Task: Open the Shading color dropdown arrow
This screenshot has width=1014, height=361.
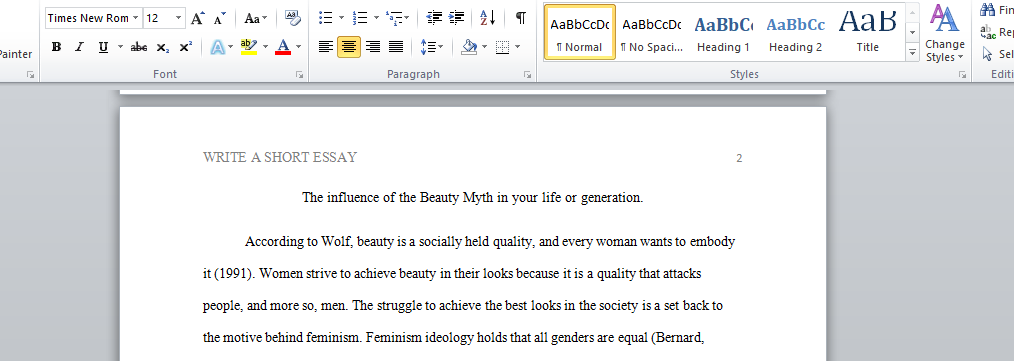Action: pos(485,47)
